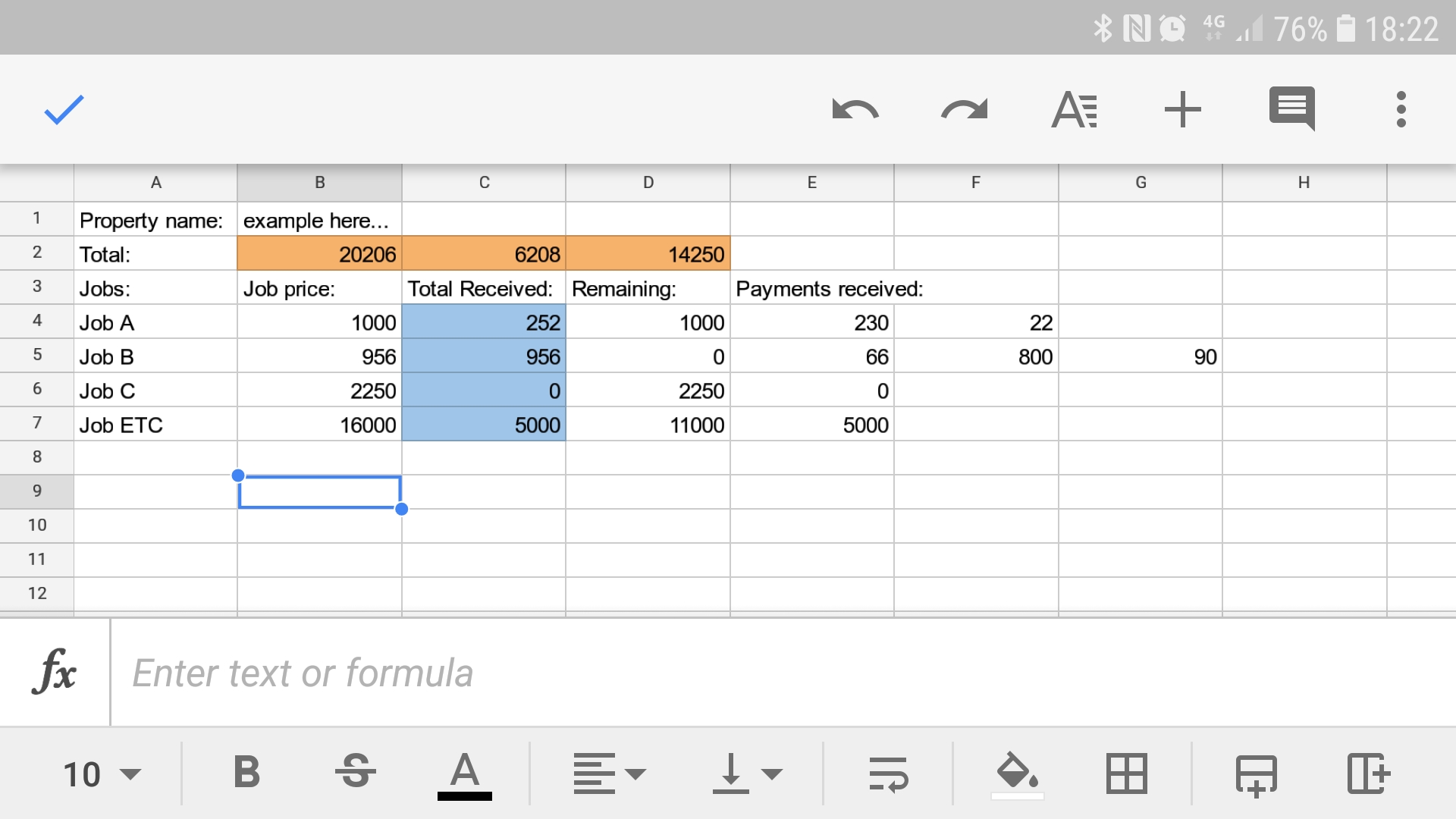
Task: Open vertical alignment dropdown
Action: coord(746,774)
